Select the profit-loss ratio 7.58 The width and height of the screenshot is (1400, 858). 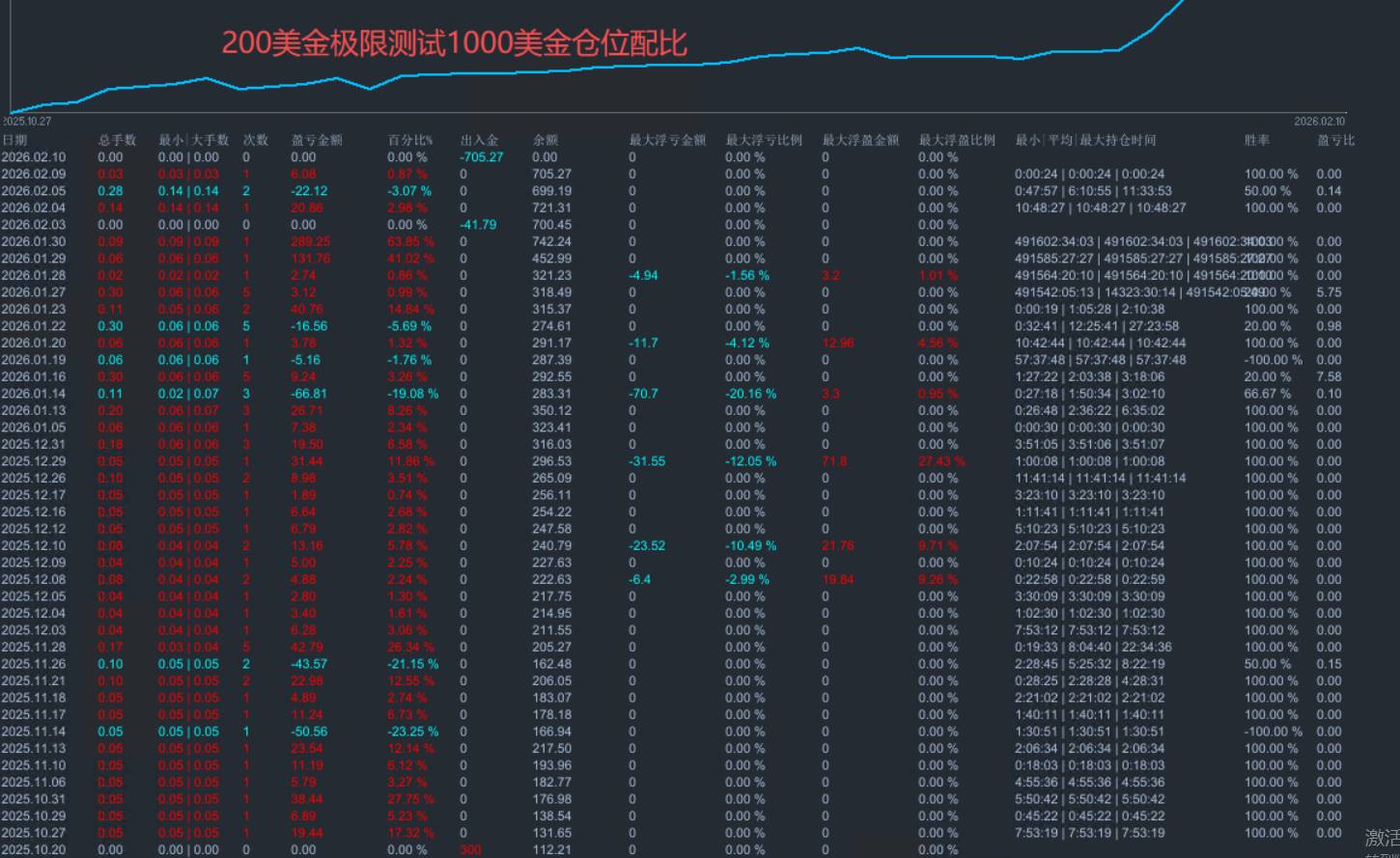1329,376
